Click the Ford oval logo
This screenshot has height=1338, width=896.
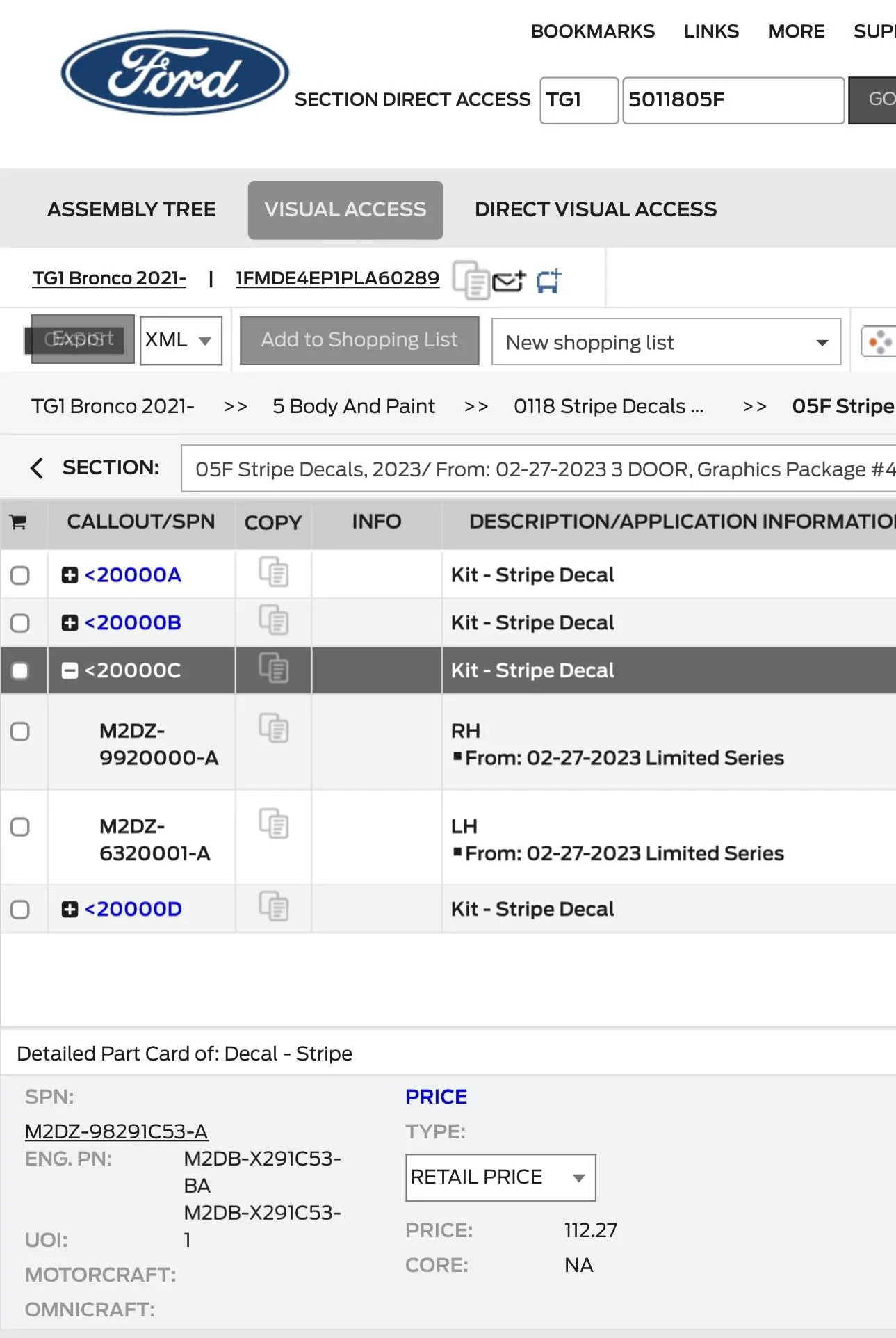pyautogui.click(x=175, y=72)
